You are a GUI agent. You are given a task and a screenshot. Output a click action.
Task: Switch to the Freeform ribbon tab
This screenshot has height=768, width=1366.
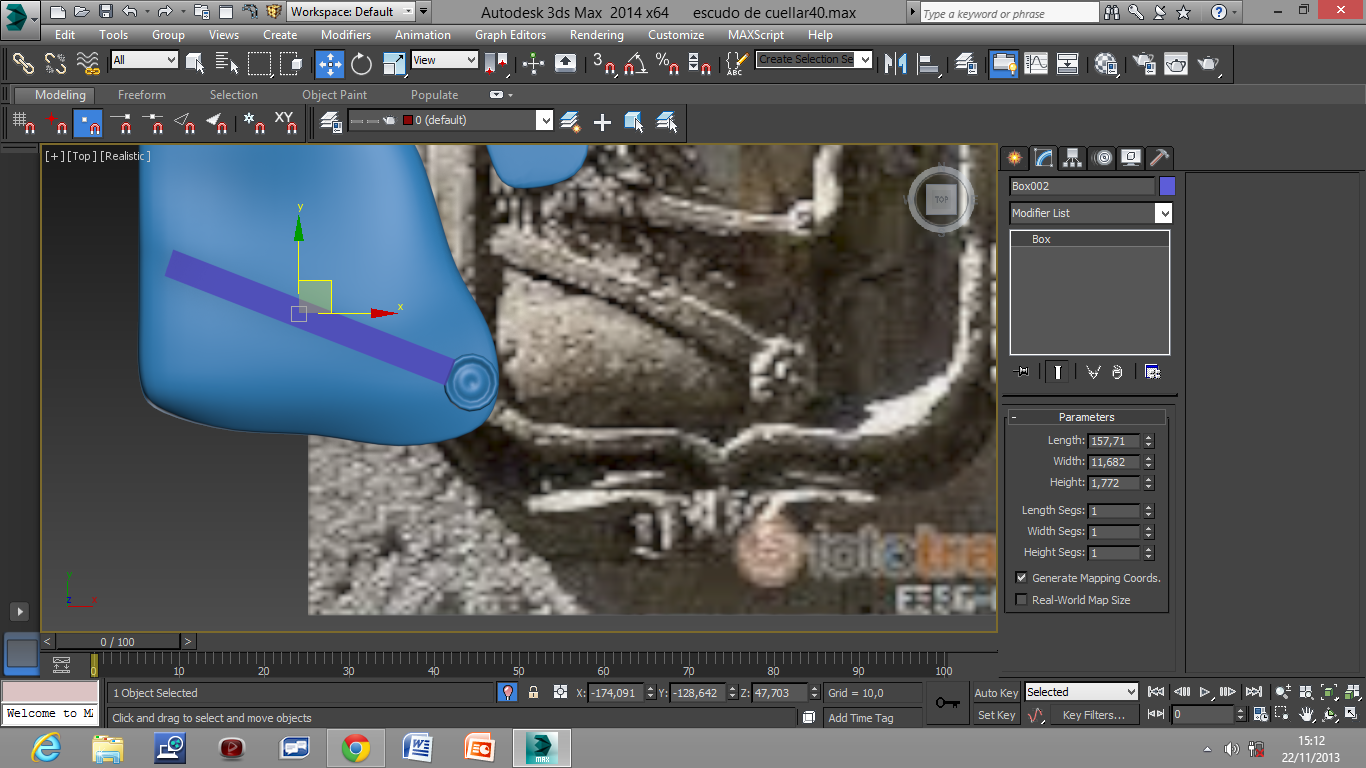coord(142,95)
